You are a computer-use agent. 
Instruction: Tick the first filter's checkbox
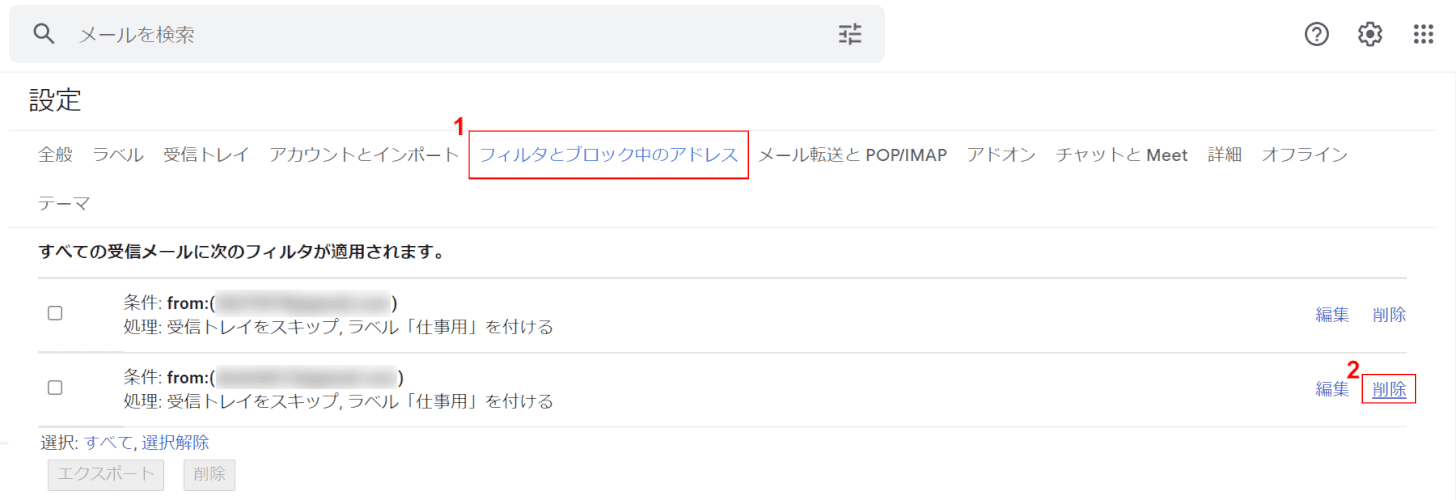point(55,313)
